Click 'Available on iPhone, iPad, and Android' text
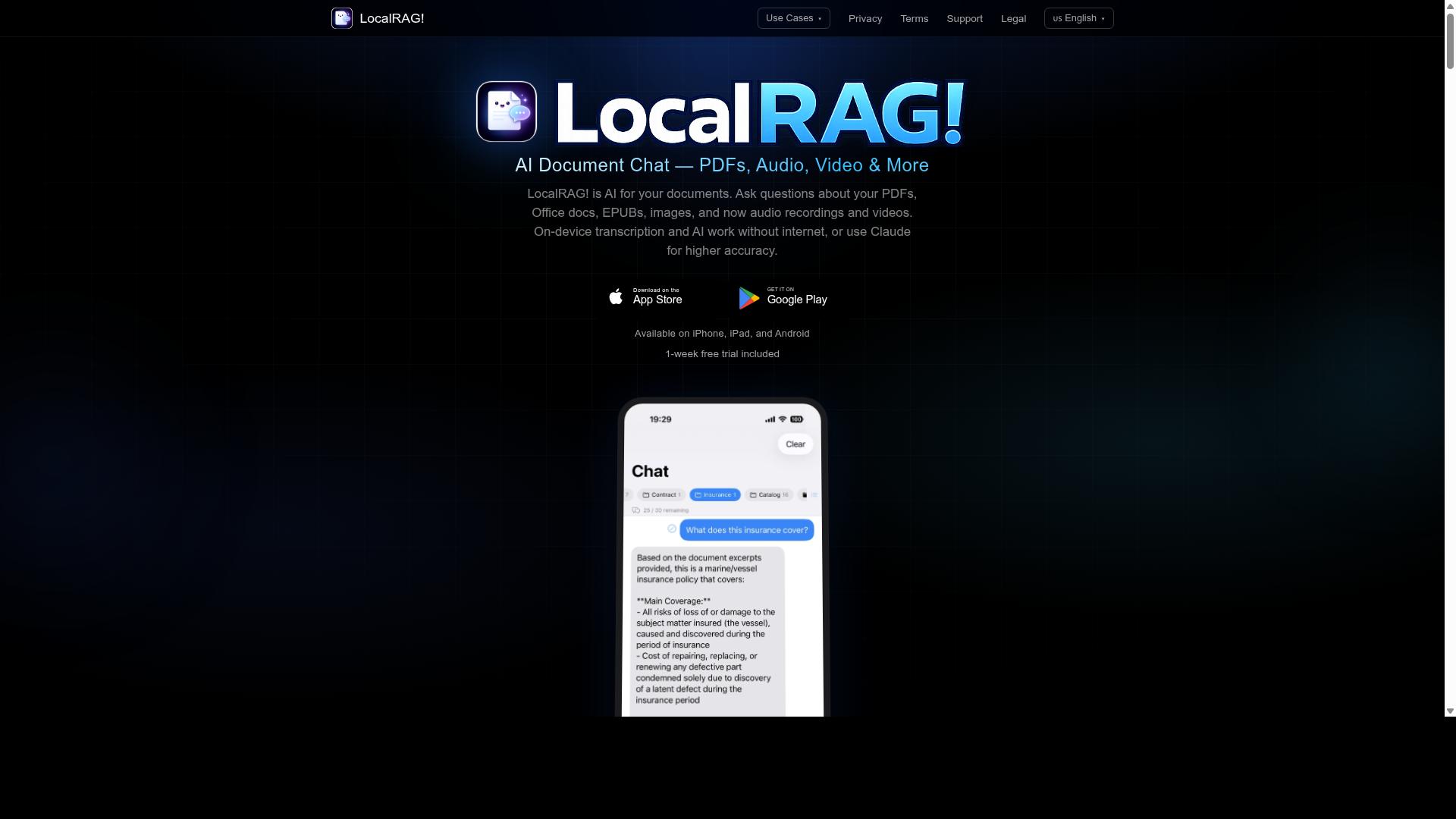The height and width of the screenshot is (819, 1456). coord(722,334)
